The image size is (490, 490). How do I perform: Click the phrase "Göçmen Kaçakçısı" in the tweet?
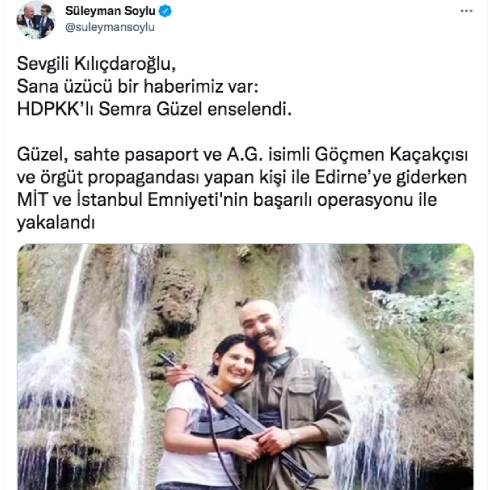pyautogui.click(x=391, y=155)
